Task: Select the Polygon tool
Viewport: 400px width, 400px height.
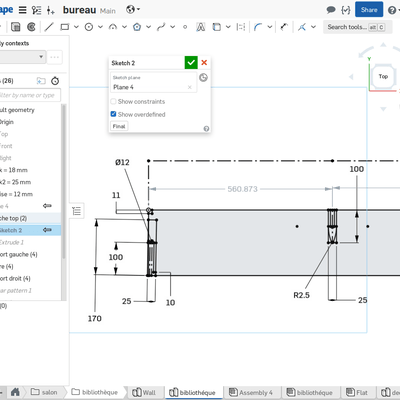Action: (137, 27)
